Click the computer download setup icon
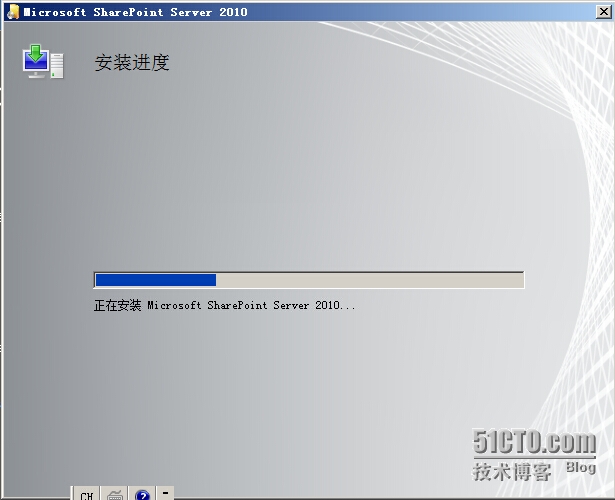 click(x=43, y=62)
